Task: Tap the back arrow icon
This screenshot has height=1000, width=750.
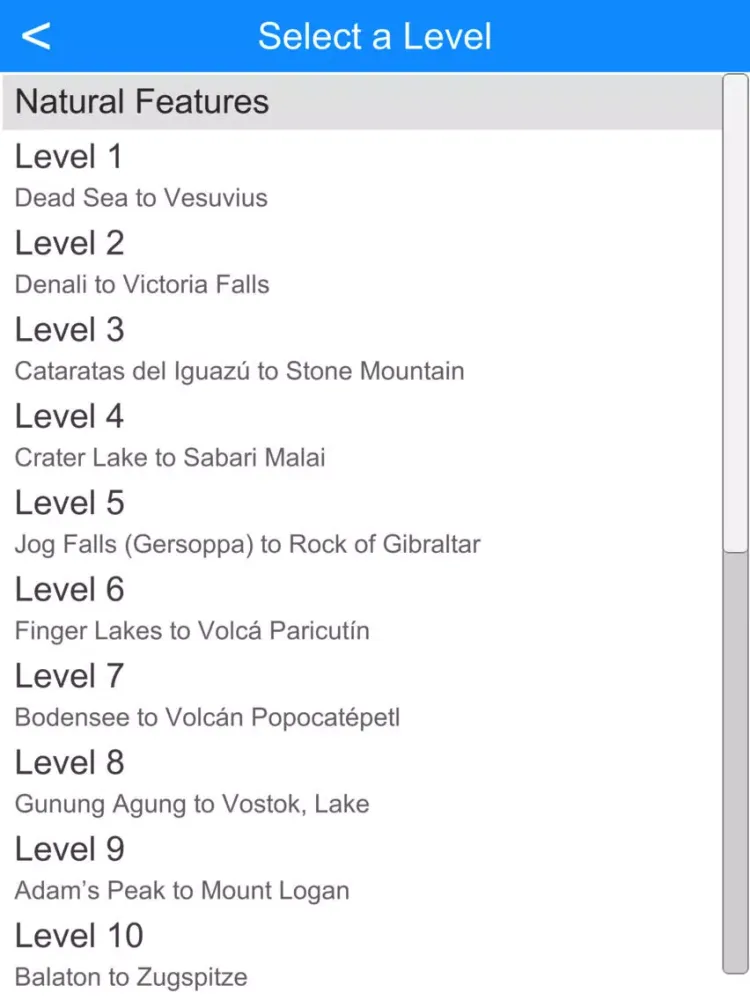Action: click(x=36, y=36)
